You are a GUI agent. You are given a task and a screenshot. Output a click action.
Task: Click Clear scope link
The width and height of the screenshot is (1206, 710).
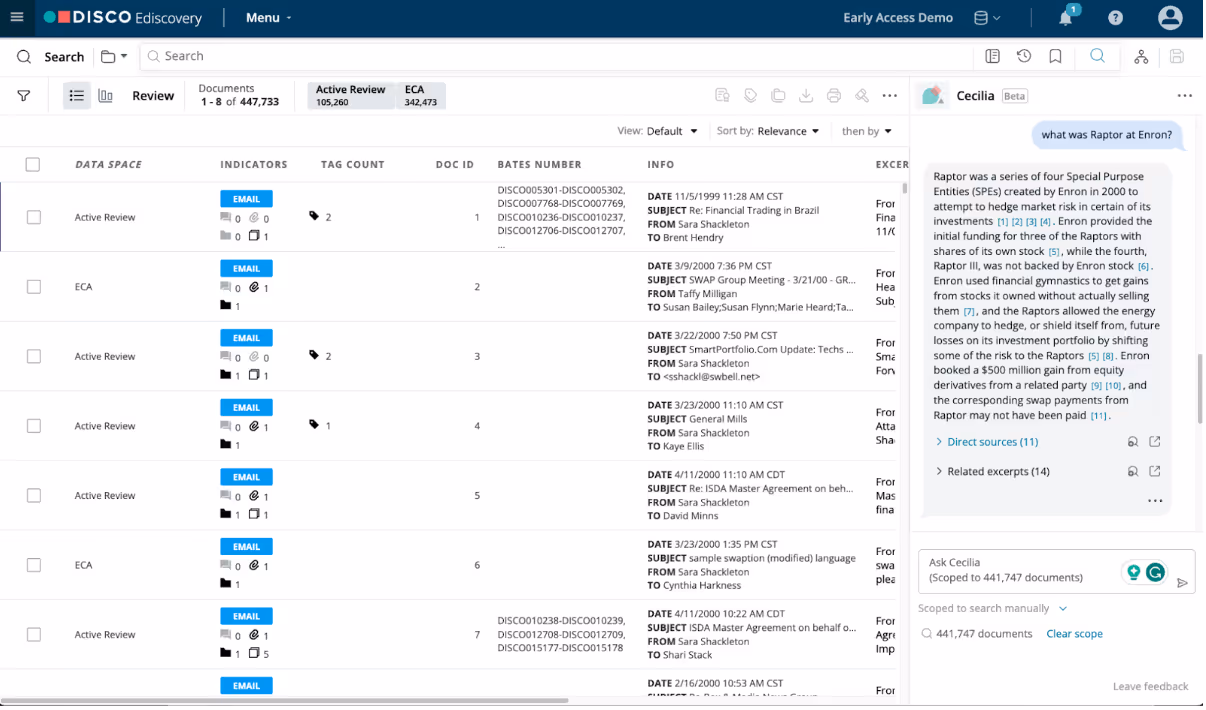[x=1074, y=634]
